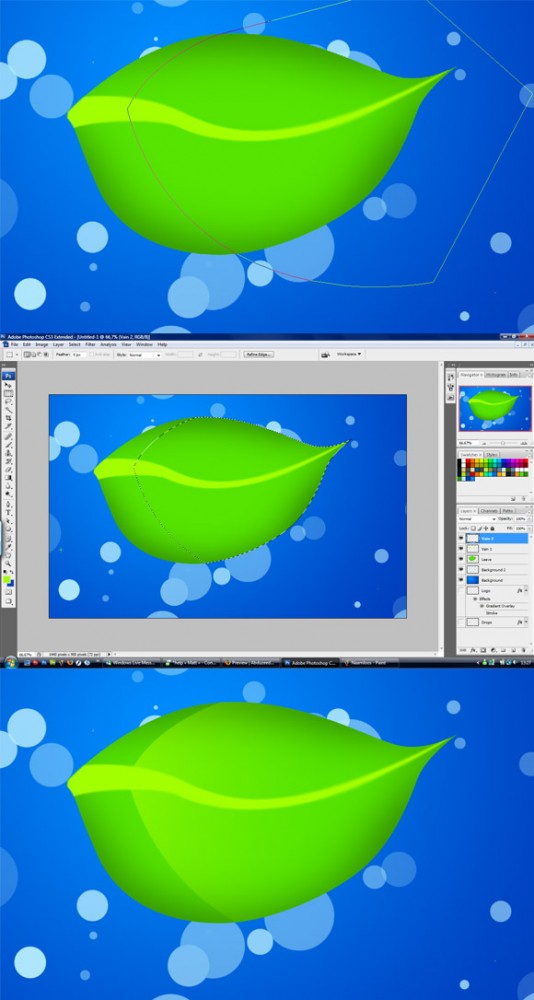Select the Leave layer thumbnail

tap(473, 559)
